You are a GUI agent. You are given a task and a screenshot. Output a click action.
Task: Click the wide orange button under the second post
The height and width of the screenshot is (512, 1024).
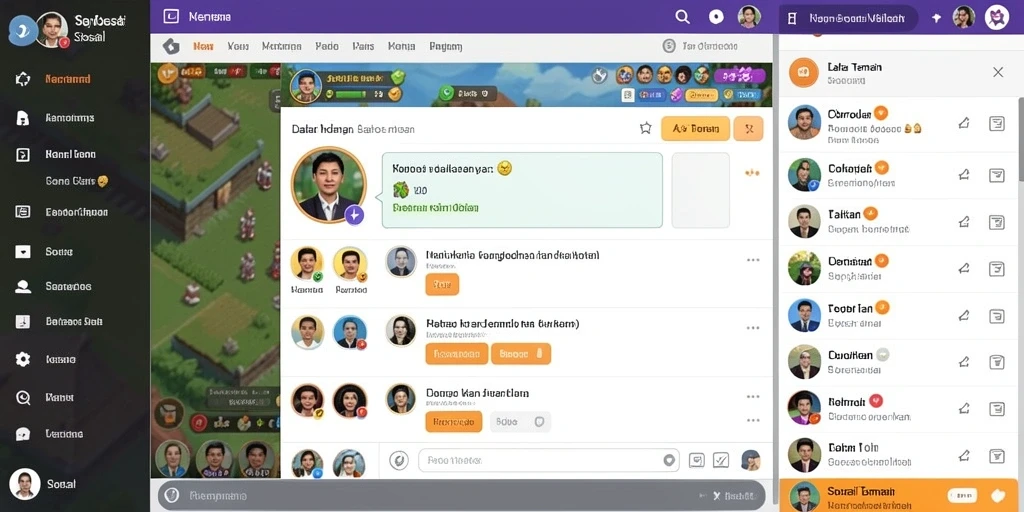point(456,354)
